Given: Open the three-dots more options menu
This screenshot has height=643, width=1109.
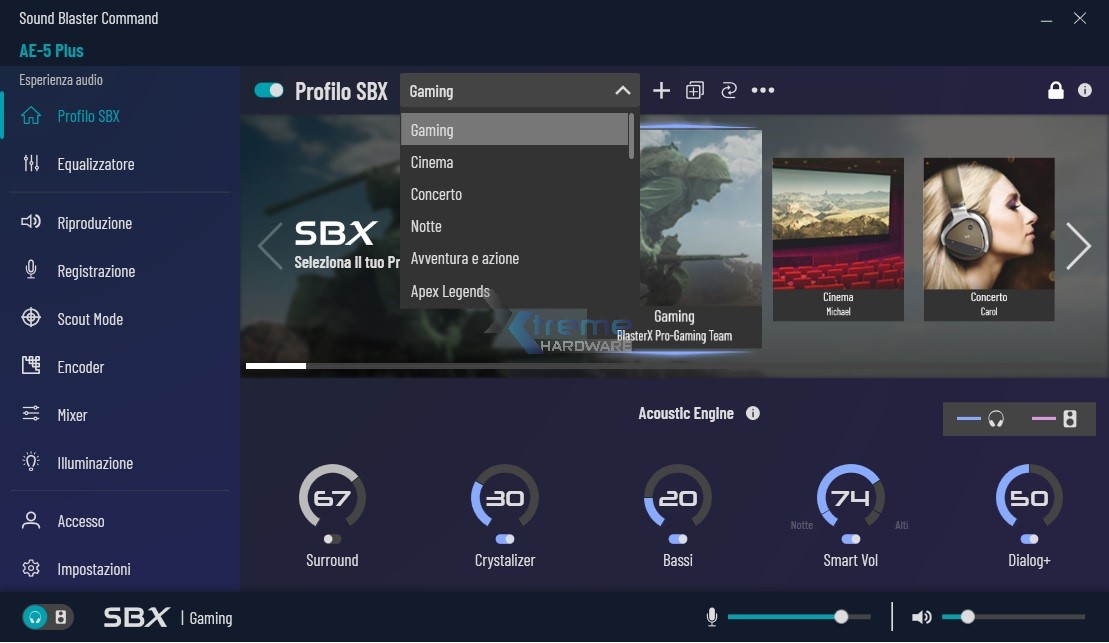Looking at the screenshot, I should tap(764, 90).
